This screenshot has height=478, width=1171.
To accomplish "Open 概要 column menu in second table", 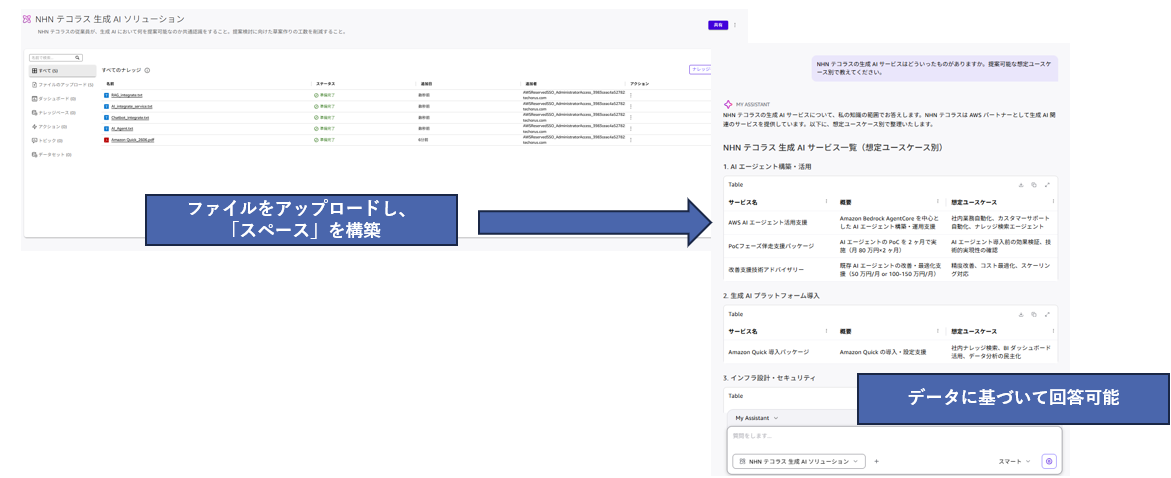I will click(x=937, y=331).
